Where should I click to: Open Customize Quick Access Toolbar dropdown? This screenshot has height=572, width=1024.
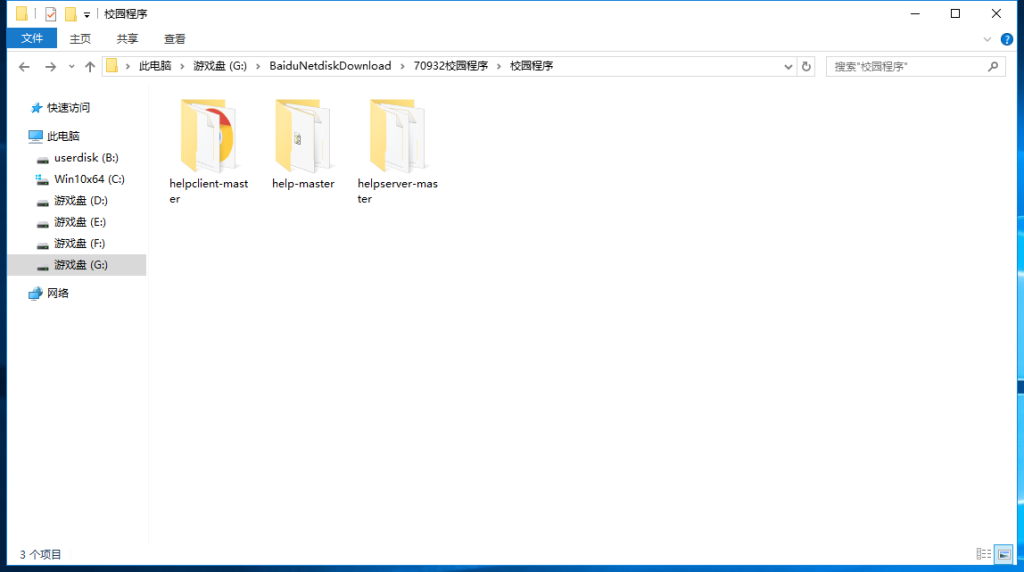pos(86,14)
